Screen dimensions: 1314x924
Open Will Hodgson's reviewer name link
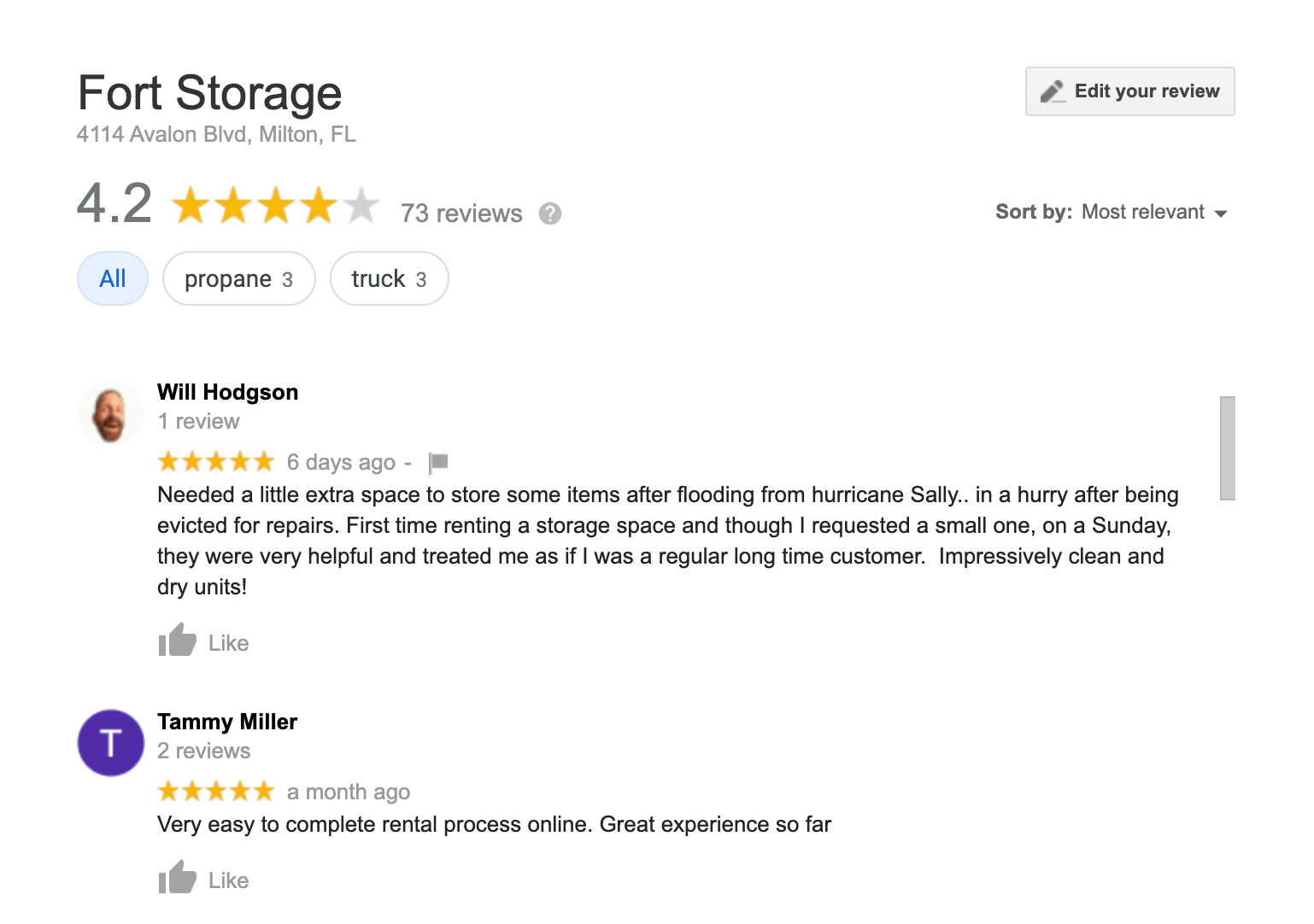pyautogui.click(x=228, y=392)
